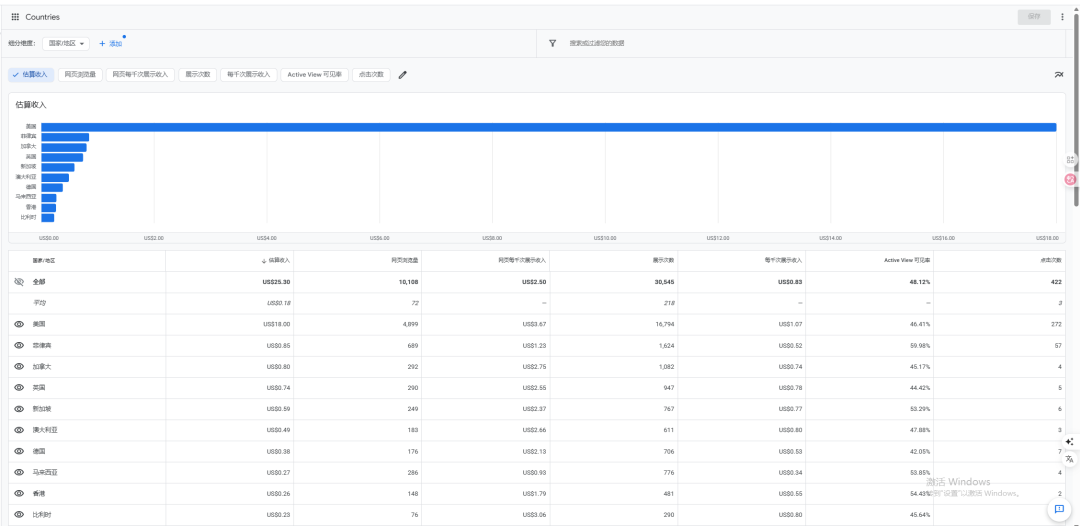Open the feedback chat icon at bottom right
Screen dimensions: 1080x526
pyautogui.click(x=1059, y=509)
